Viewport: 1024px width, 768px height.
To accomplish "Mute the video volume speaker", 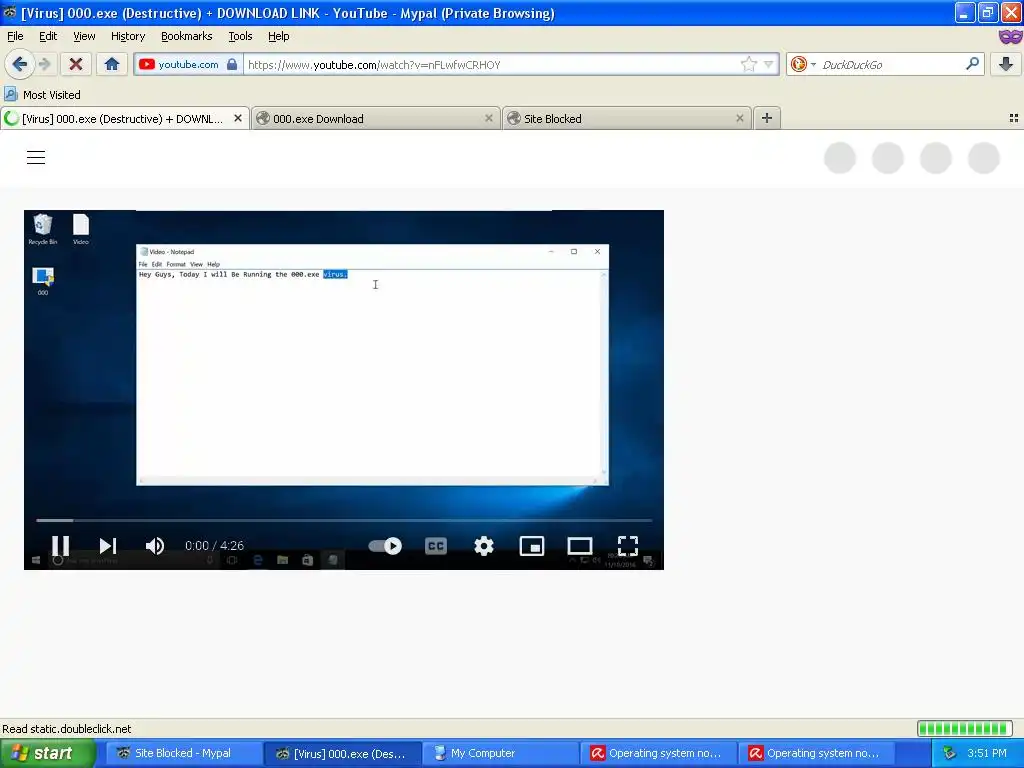I will 155,545.
